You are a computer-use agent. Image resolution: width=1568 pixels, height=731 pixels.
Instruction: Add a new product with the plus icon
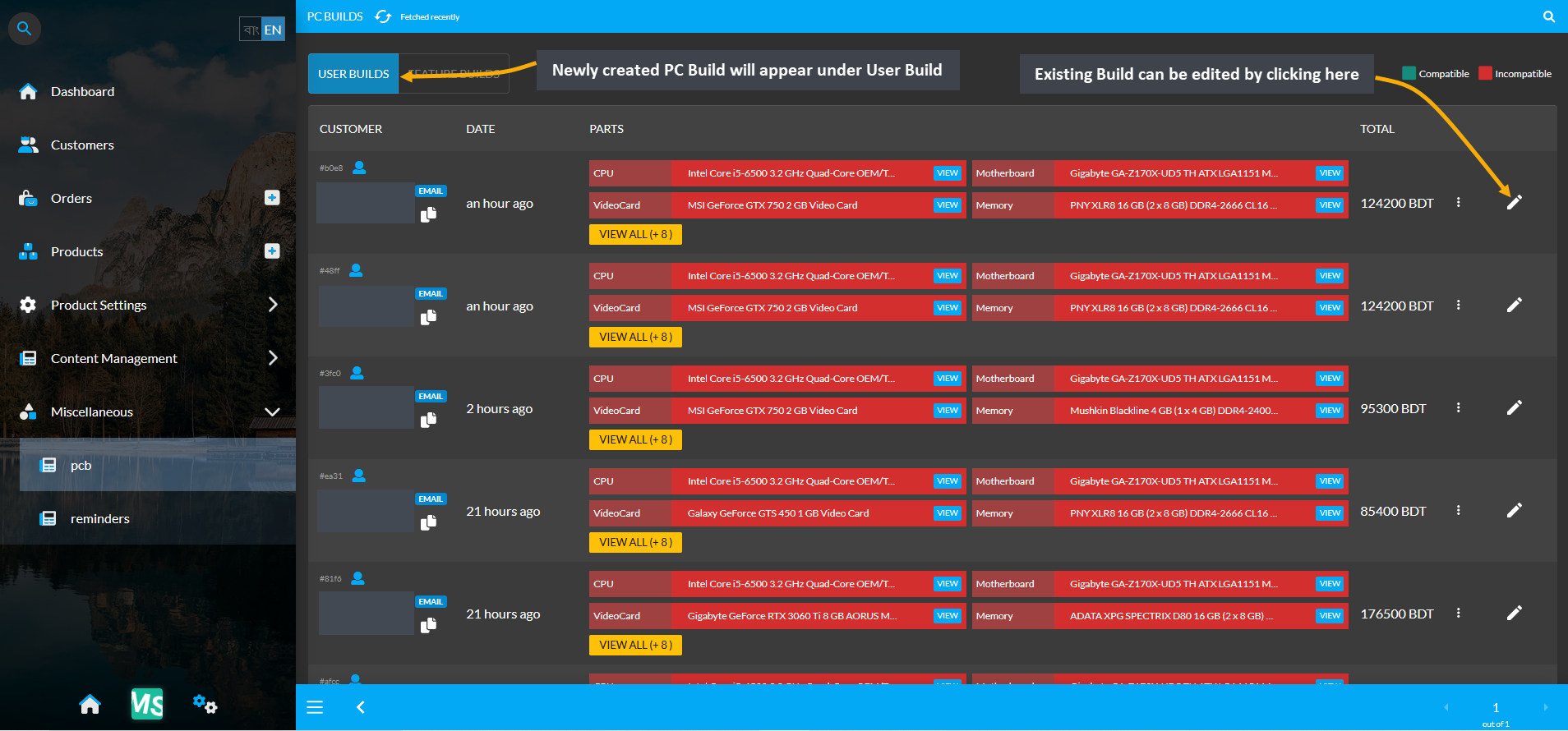click(272, 251)
